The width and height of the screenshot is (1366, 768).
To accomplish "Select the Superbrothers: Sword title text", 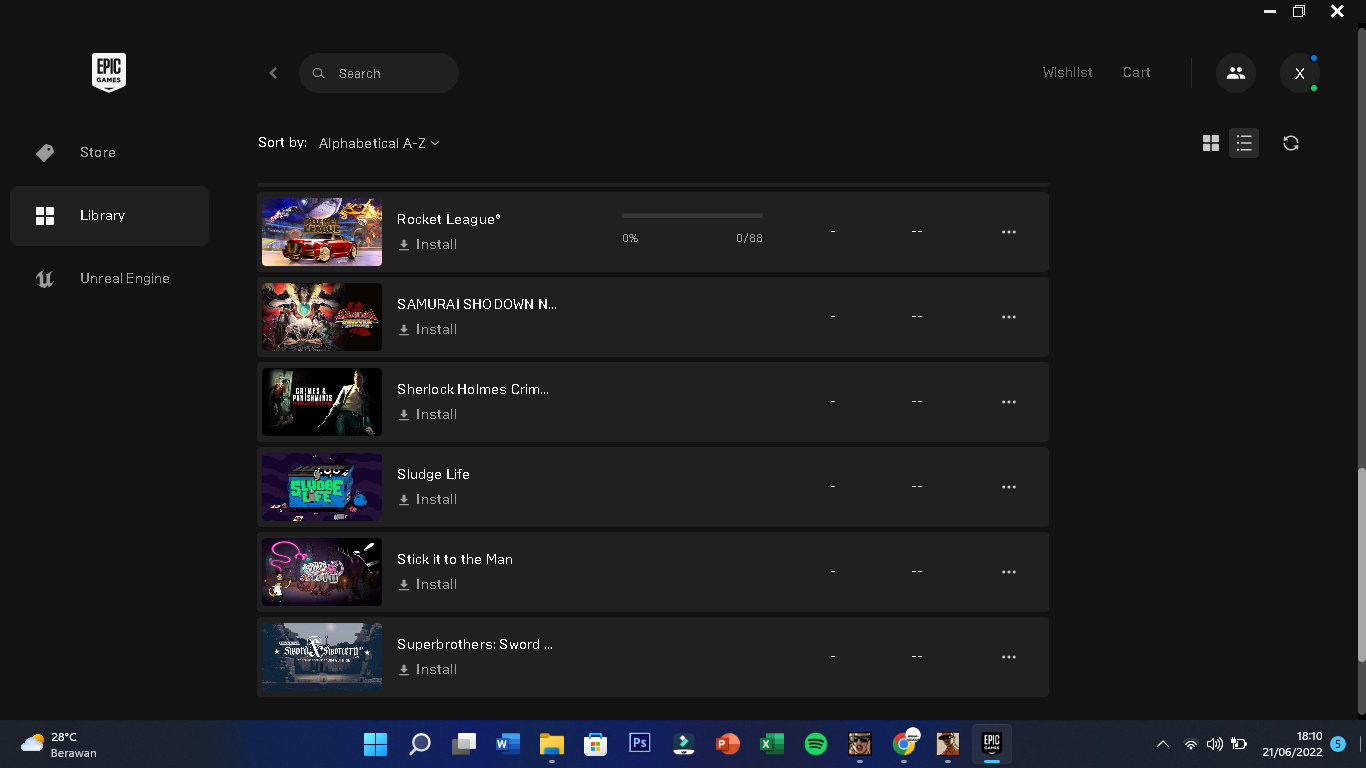I will point(475,644).
